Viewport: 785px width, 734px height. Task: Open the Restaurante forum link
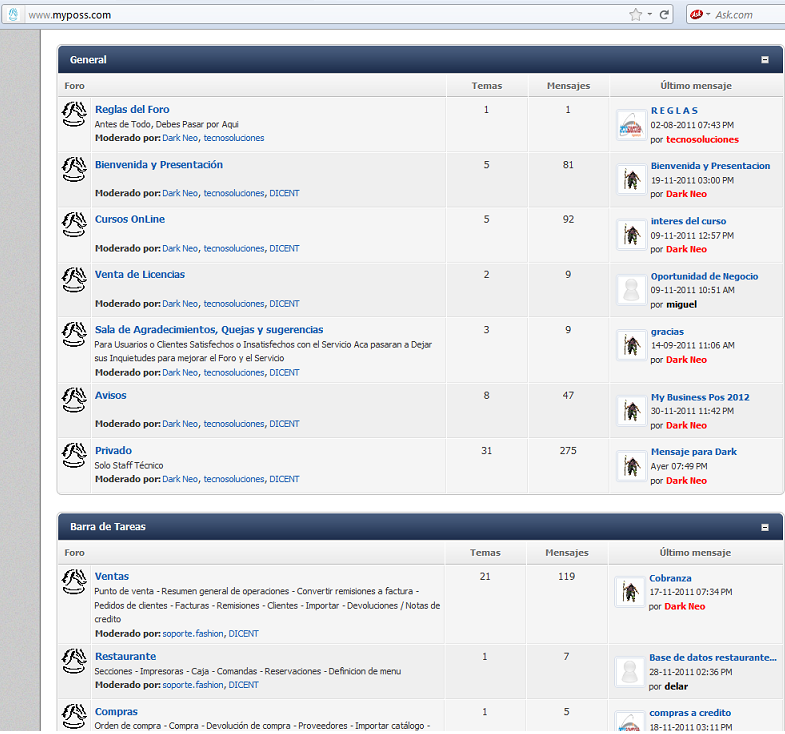point(125,656)
